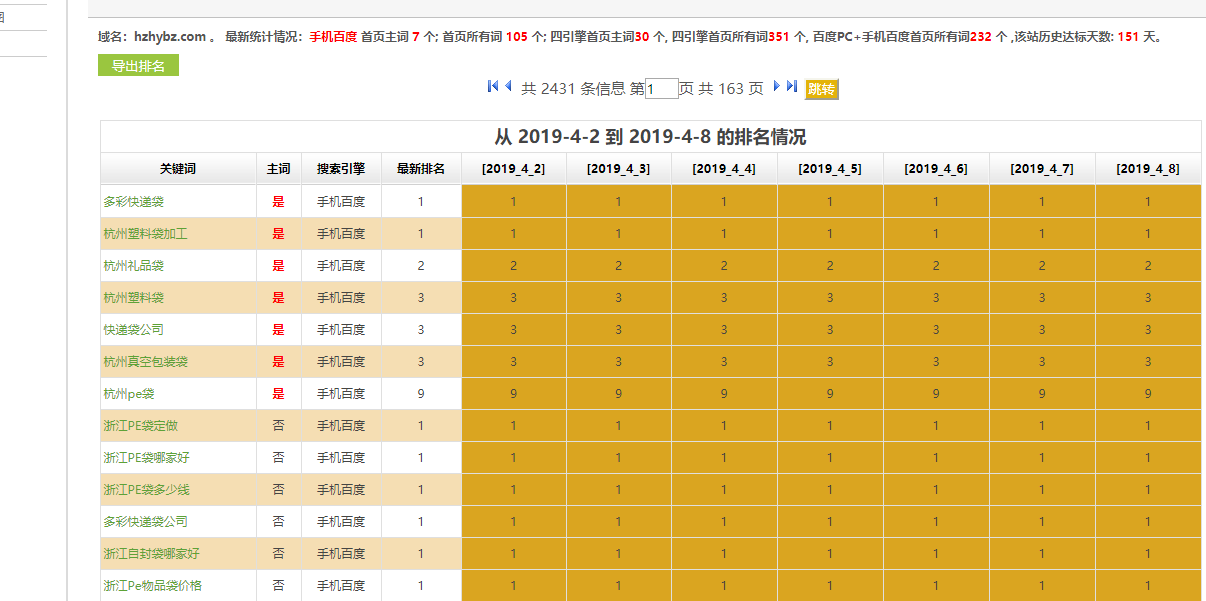Open the 杭州塑料袋加工 keyword link
The width and height of the screenshot is (1206, 601).
click(x=145, y=234)
